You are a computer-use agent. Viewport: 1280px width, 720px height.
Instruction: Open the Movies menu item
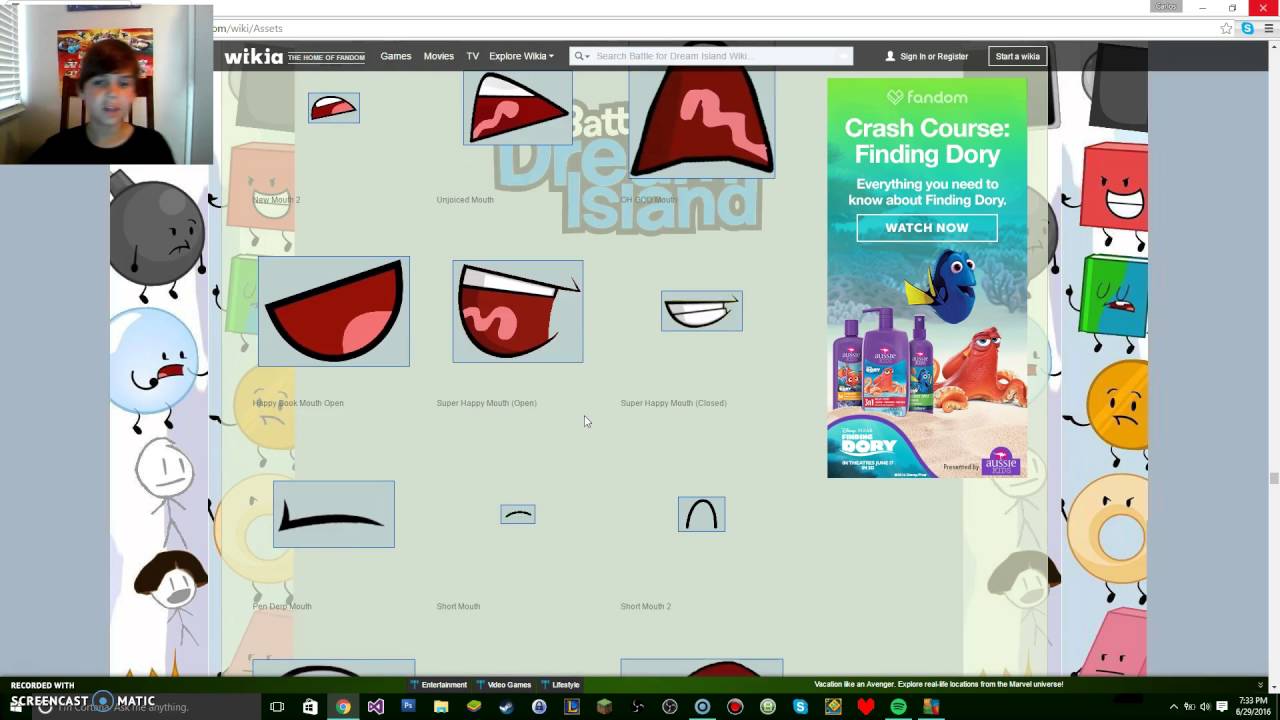[x=438, y=56]
